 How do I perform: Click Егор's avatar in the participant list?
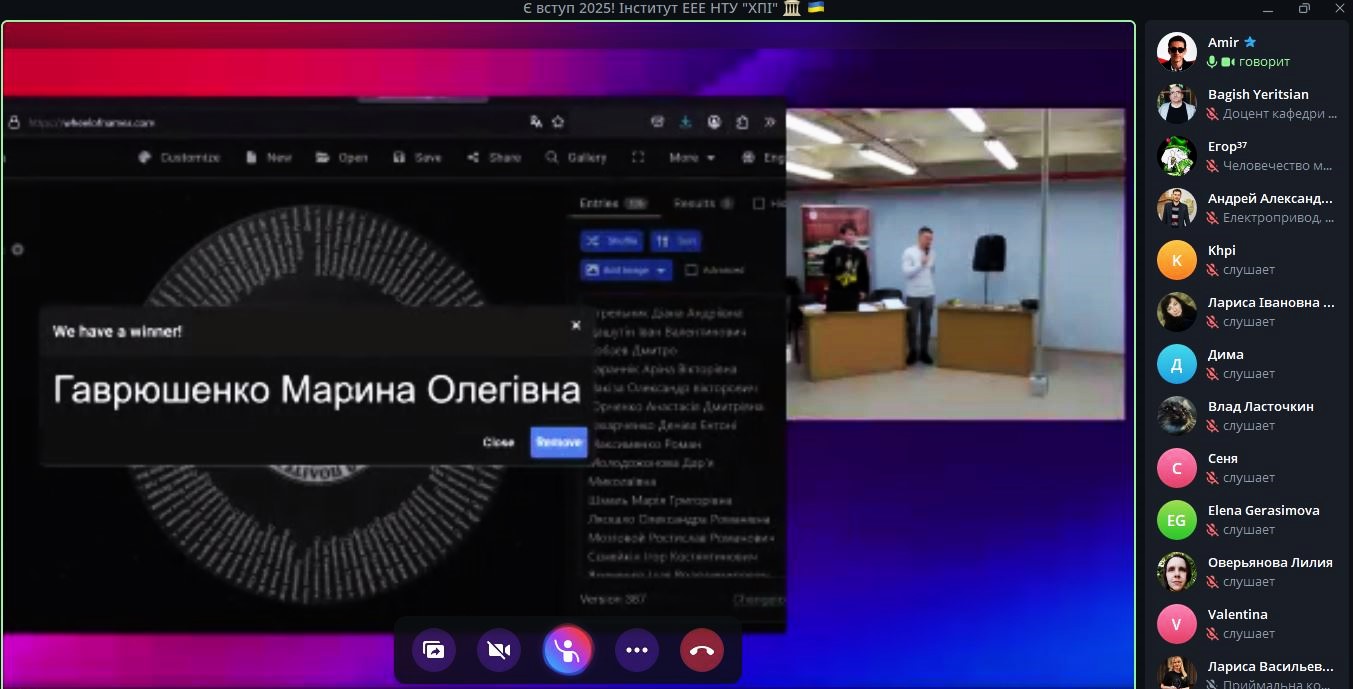pos(1177,156)
